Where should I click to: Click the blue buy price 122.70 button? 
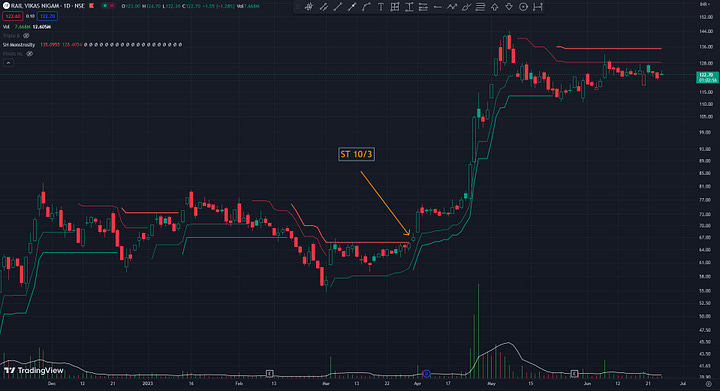point(47,16)
